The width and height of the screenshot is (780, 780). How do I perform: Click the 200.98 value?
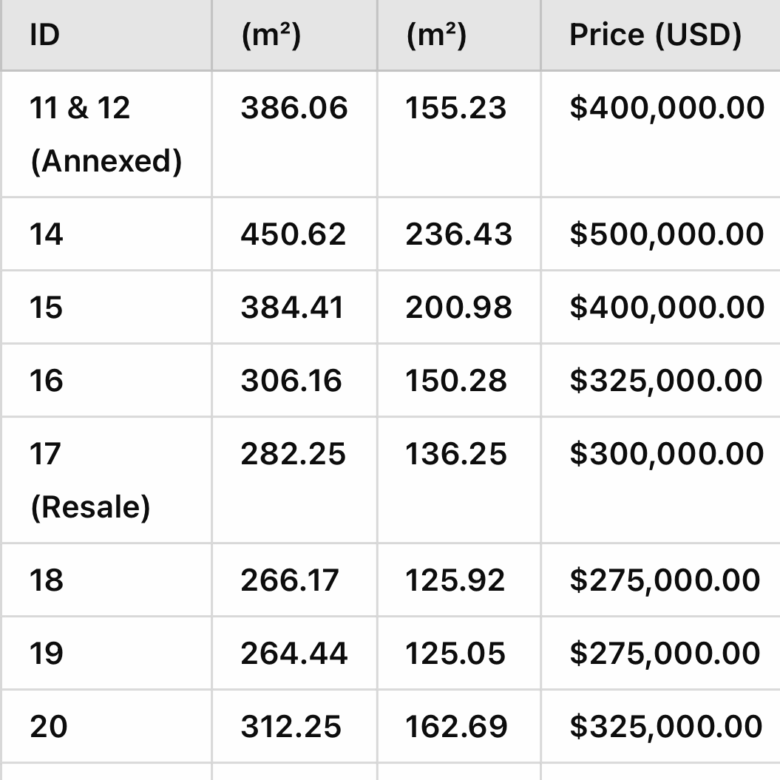tap(458, 307)
